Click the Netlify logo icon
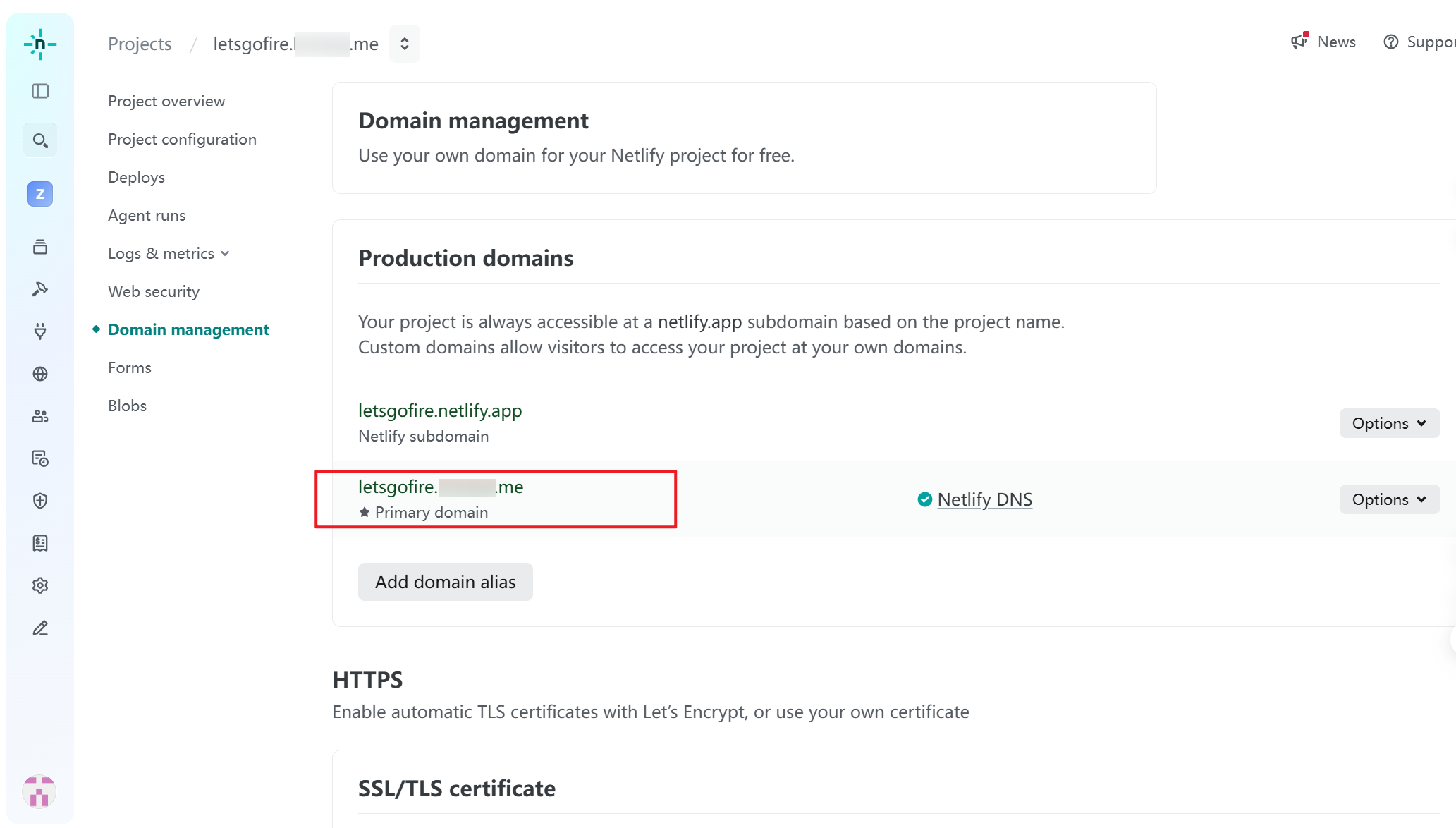 point(40,44)
